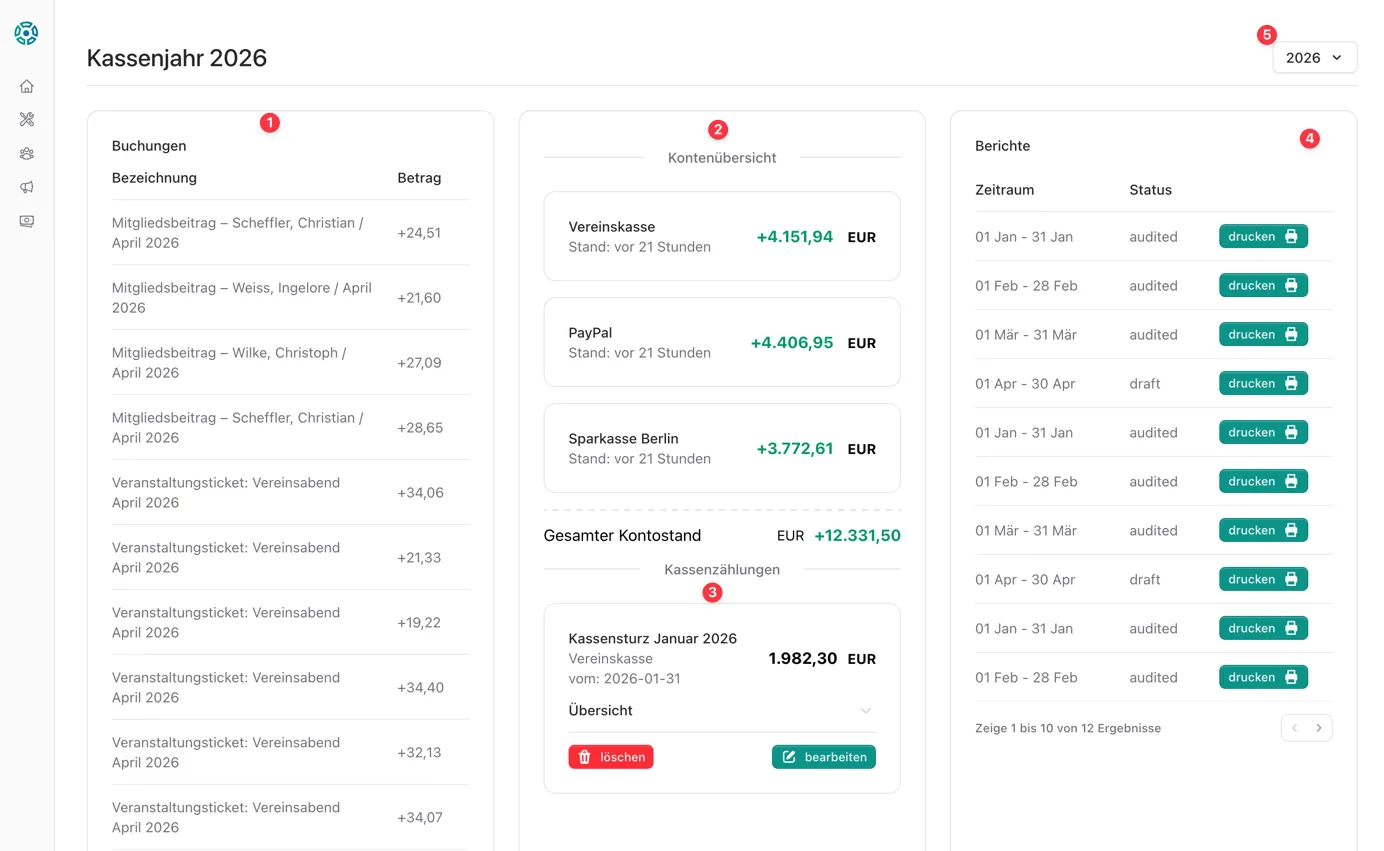Click the megaphone announcements icon
The width and height of the screenshot is (1384, 851).
pos(26,187)
